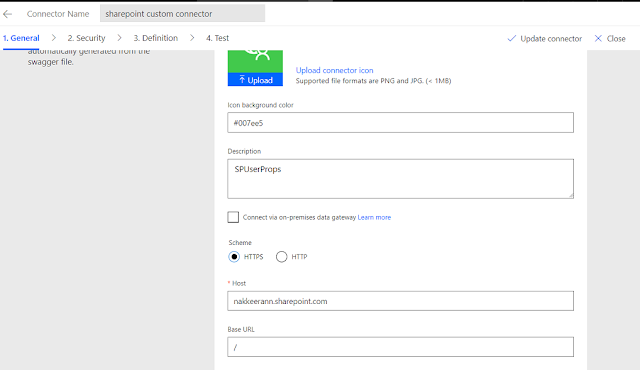Click the blue Upload button
The width and height of the screenshot is (640, 370).
255,80
